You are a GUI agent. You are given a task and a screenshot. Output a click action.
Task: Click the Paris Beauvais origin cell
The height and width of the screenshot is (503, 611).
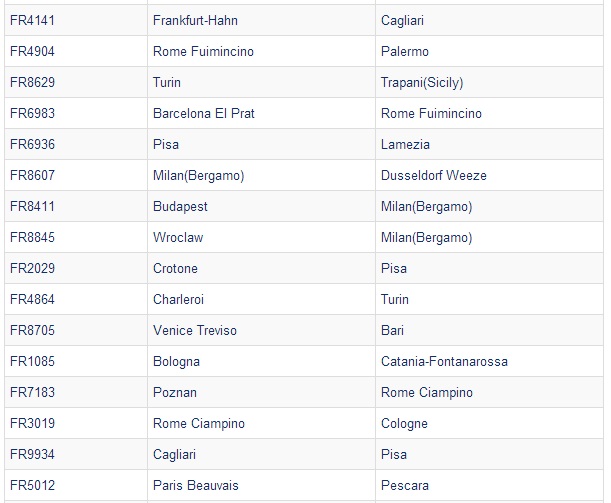261,485
